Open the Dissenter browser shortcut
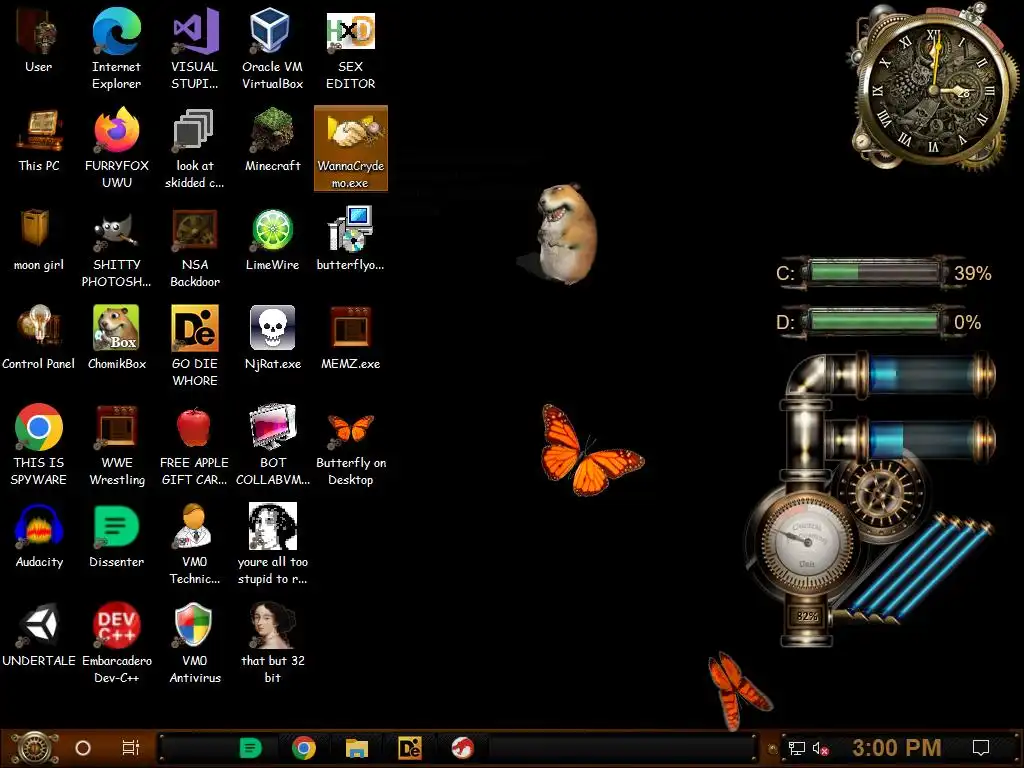The height and width of the screenshot is (768, 1024). tap(116, 537)
